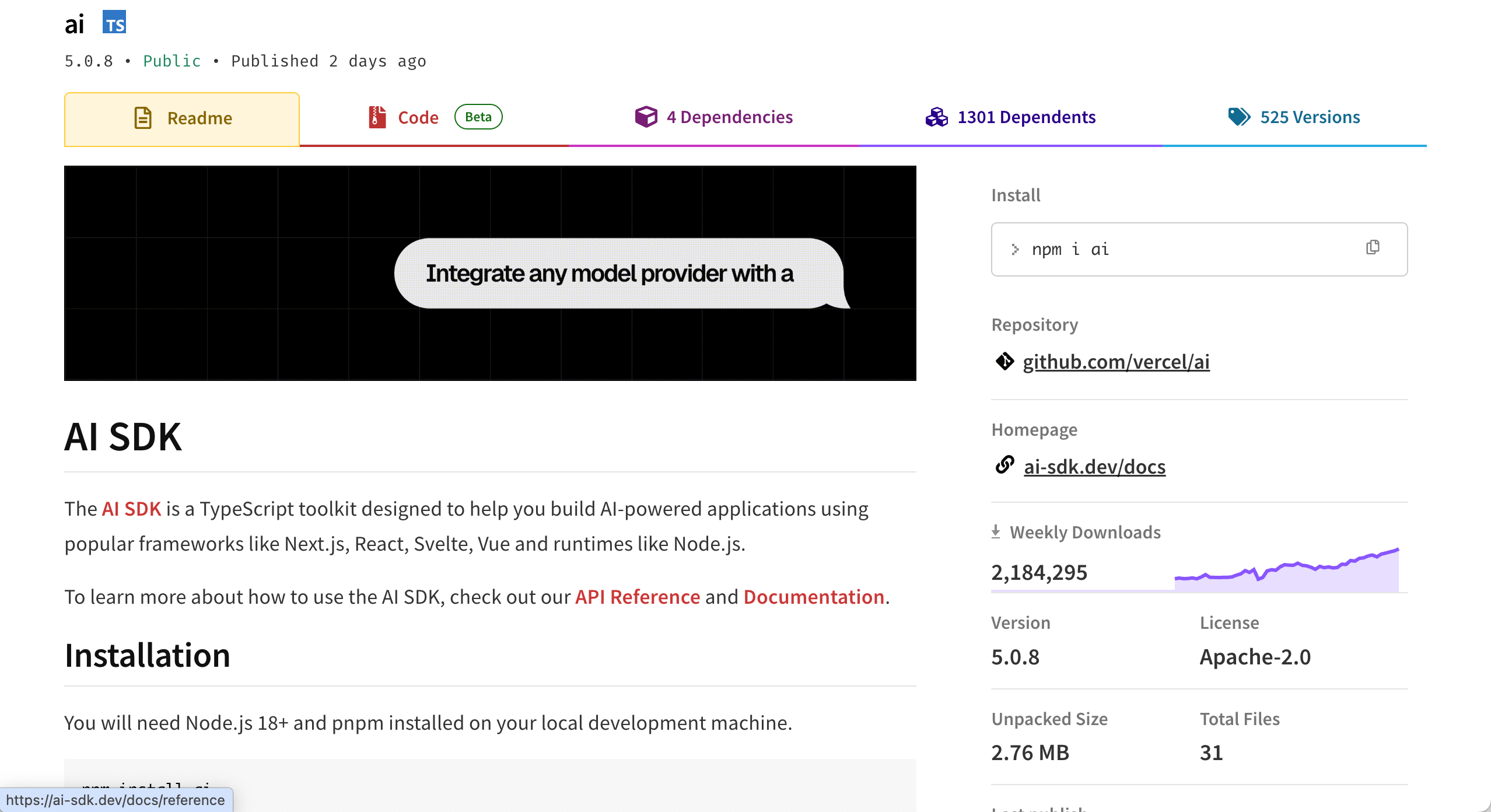Viewport: 1491px width, 812px height.
Task: Click the Readme document icon
Action: (142, 117)
